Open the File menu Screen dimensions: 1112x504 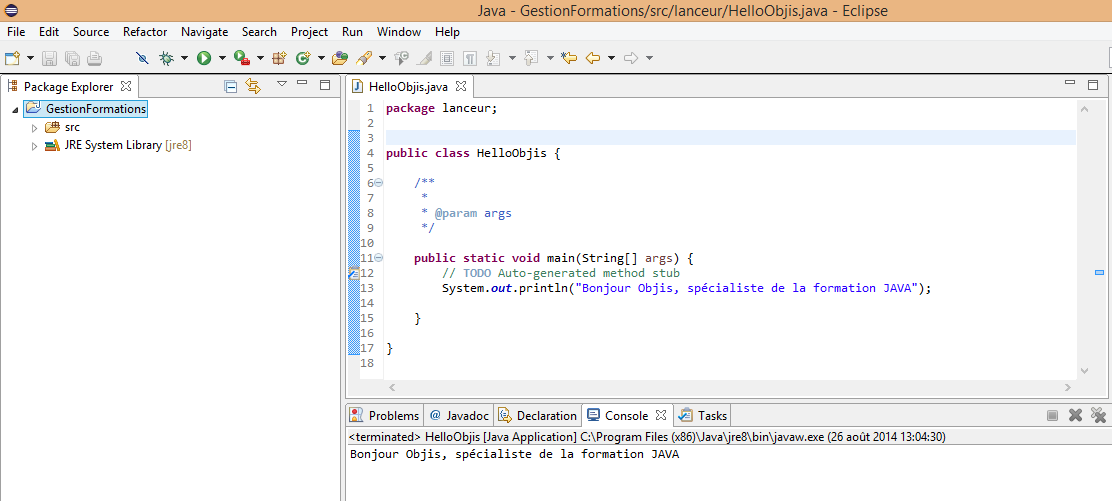[x=16, y=32]
